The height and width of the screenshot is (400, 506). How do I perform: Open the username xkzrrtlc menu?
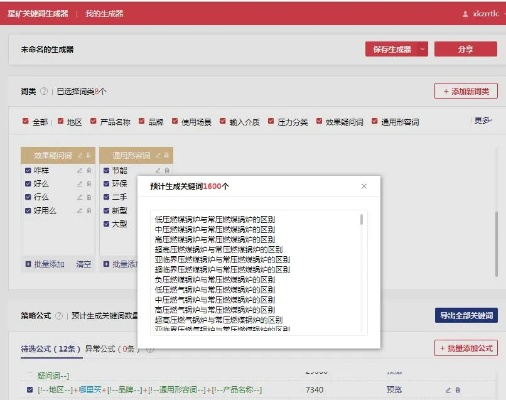pos(486,14)
